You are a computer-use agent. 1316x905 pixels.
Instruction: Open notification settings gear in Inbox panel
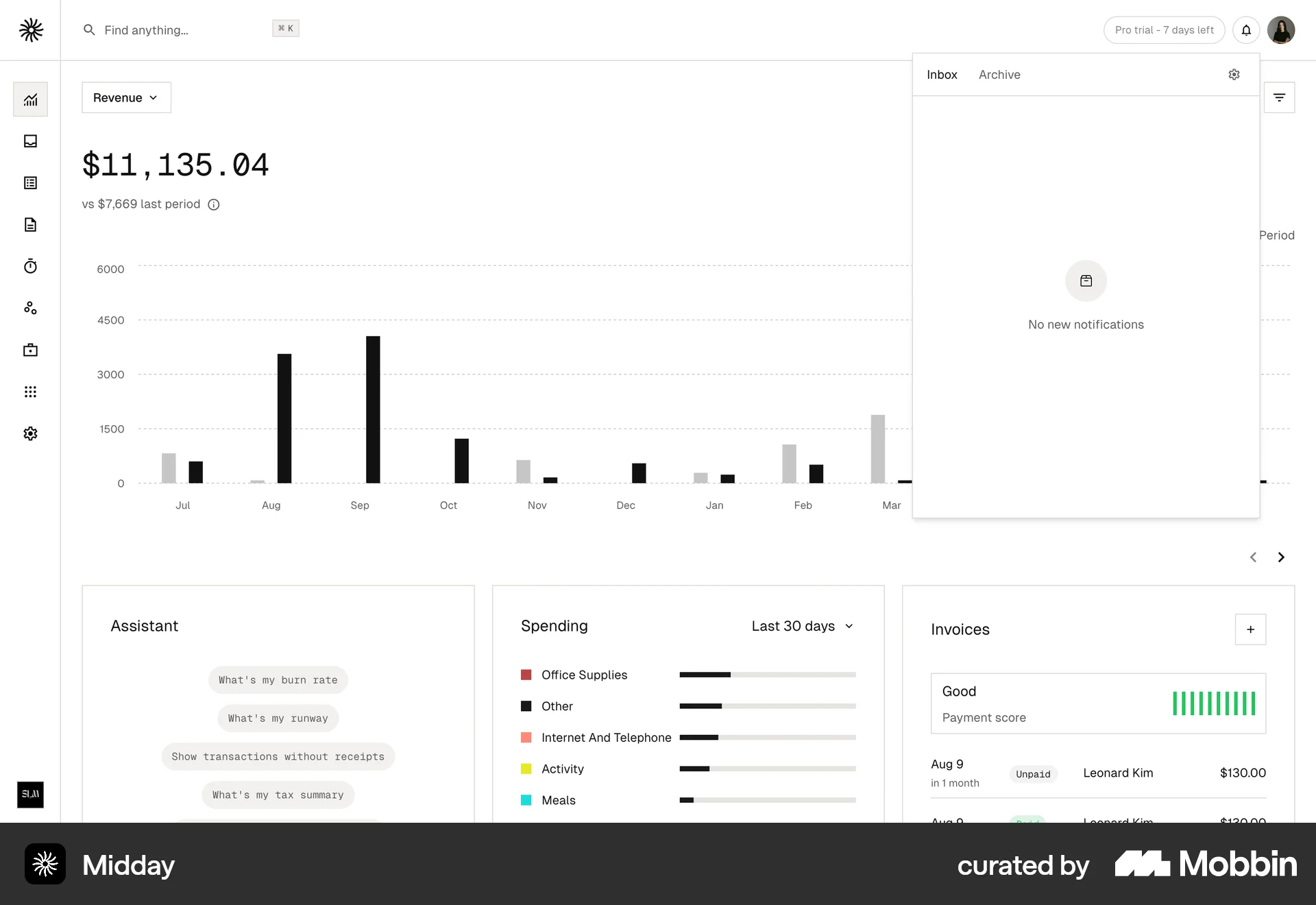click(1234, 75)
